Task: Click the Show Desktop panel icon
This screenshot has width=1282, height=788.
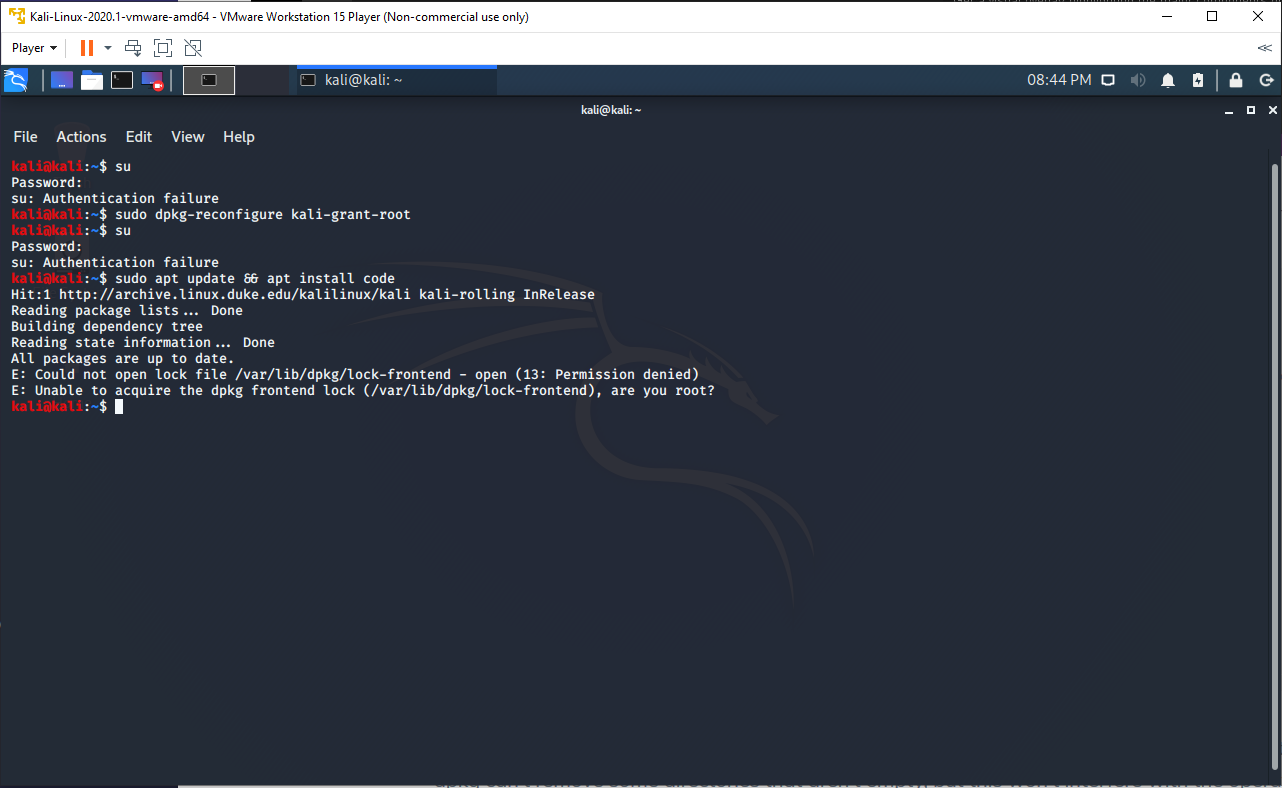Action: [x=62, y=80]
